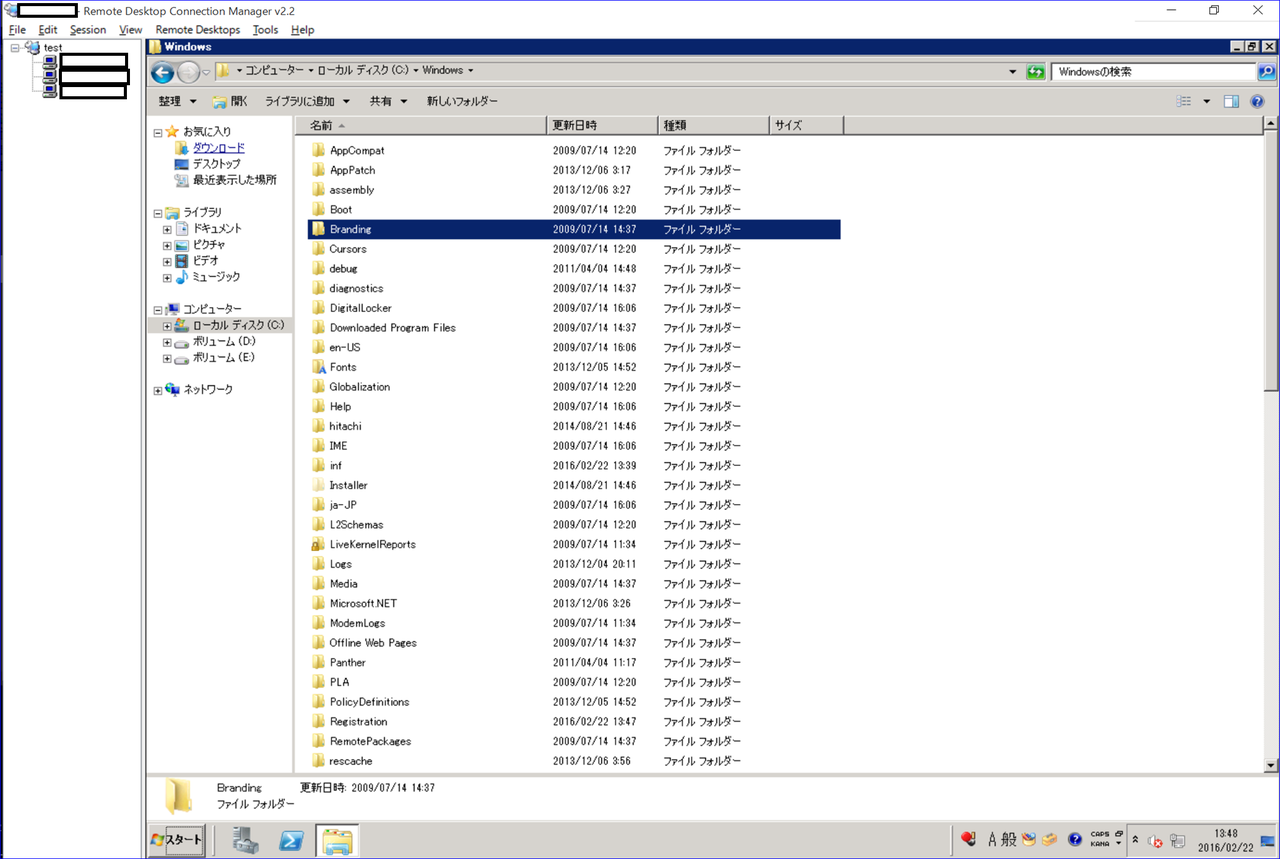Open the IME pad paint-bucket icon
Image resolution: width=1280 pixels, height=859 pixels.
coord(1028,840)
